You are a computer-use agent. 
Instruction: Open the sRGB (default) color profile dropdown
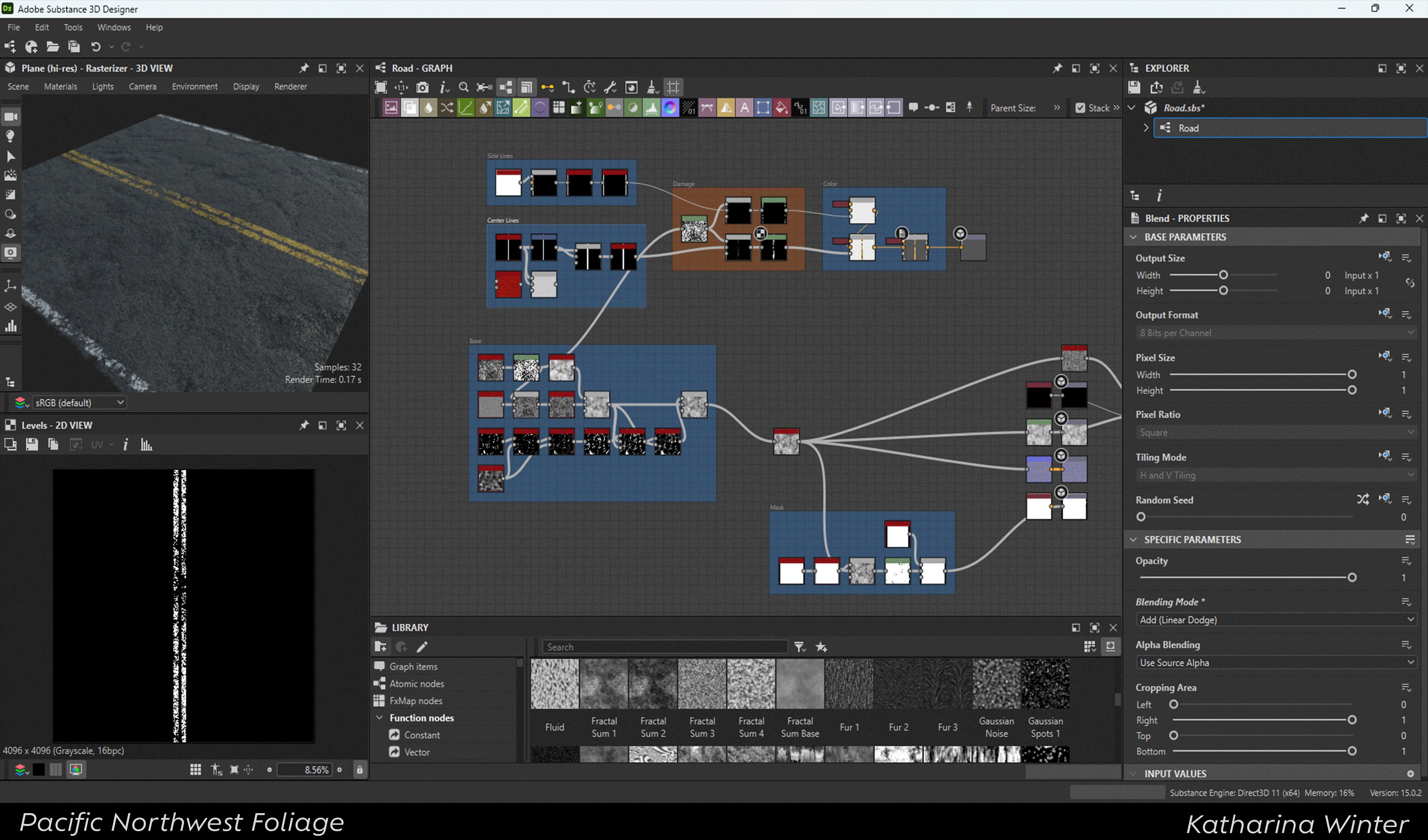79,402
